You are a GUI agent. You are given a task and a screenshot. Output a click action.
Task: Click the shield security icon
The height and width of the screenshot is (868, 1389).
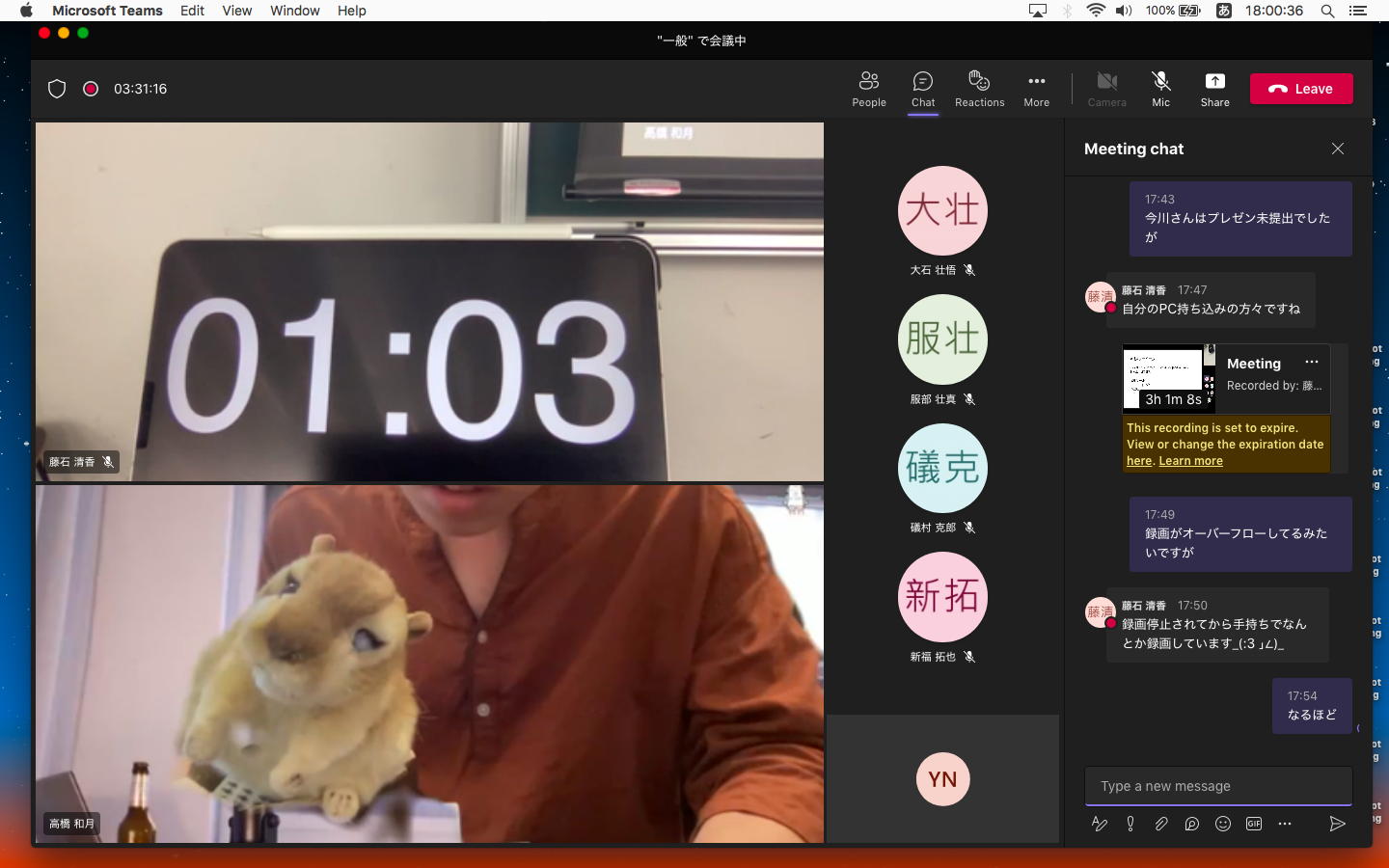57,89
